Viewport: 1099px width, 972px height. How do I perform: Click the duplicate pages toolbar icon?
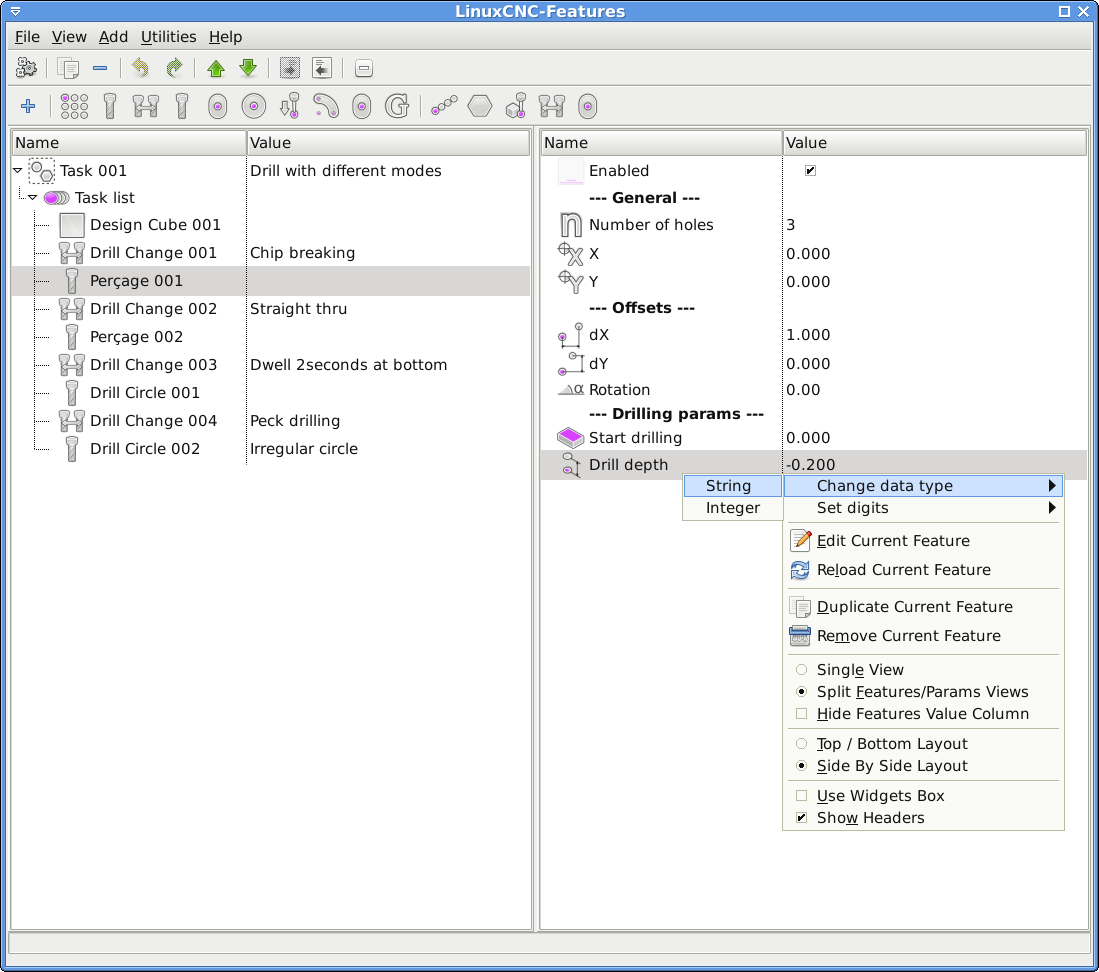pos(68,68)
